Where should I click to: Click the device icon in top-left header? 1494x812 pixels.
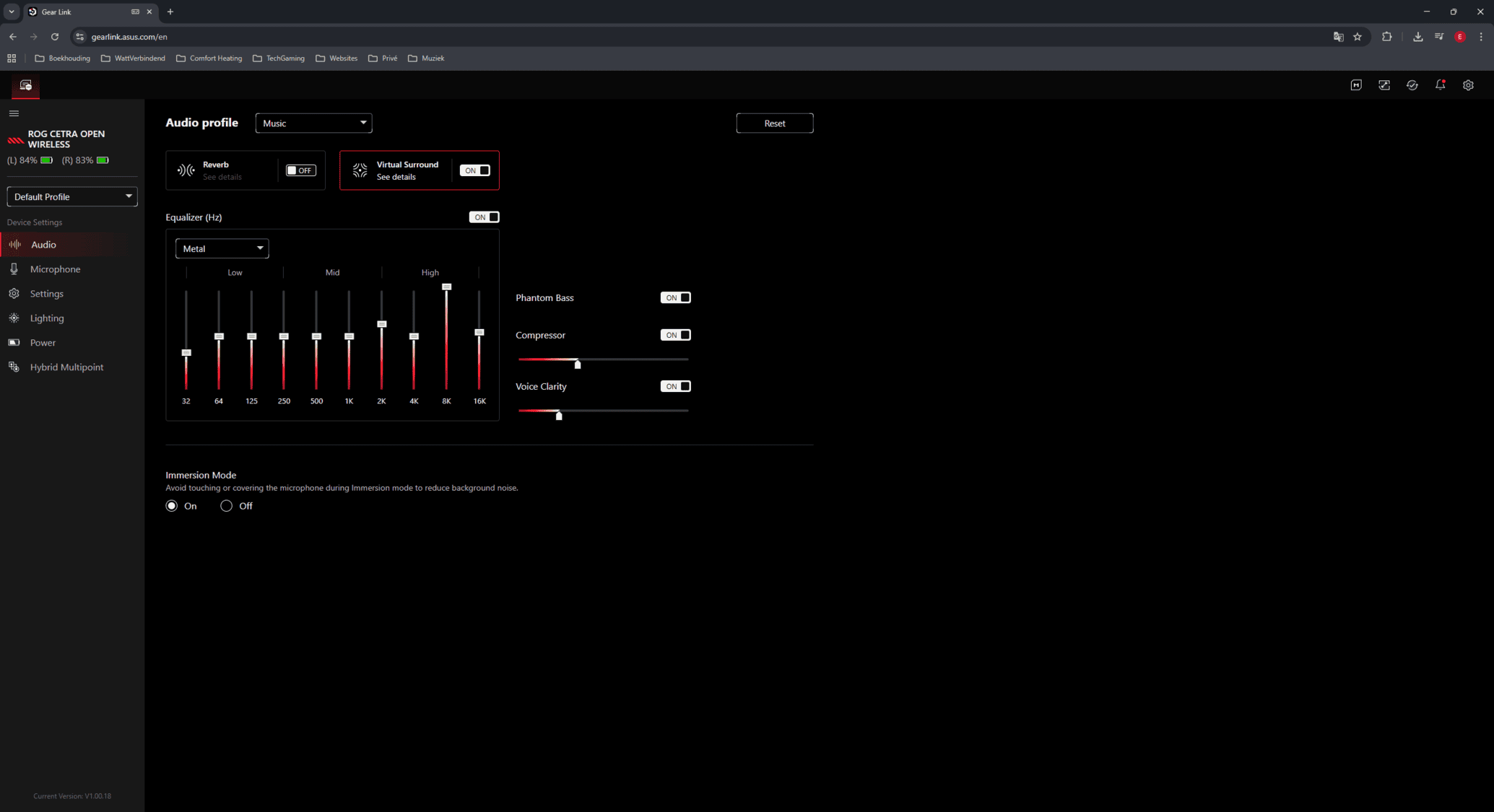[26, 85]
